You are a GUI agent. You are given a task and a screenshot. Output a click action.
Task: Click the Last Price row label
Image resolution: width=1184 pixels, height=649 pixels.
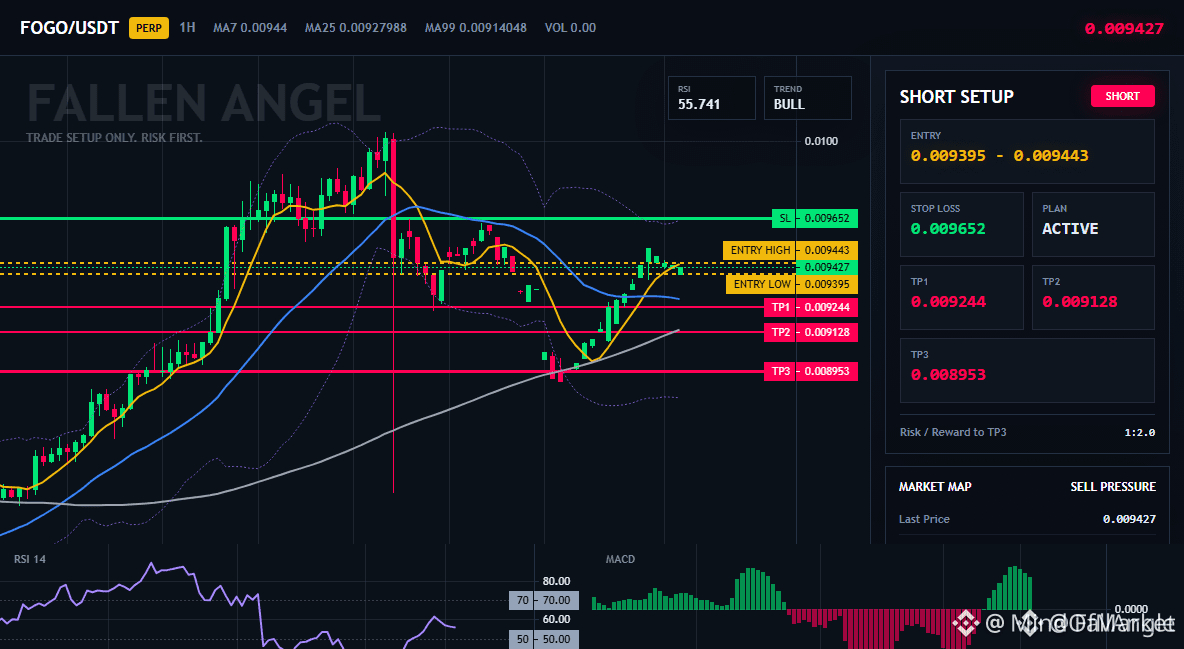[924, 519]
